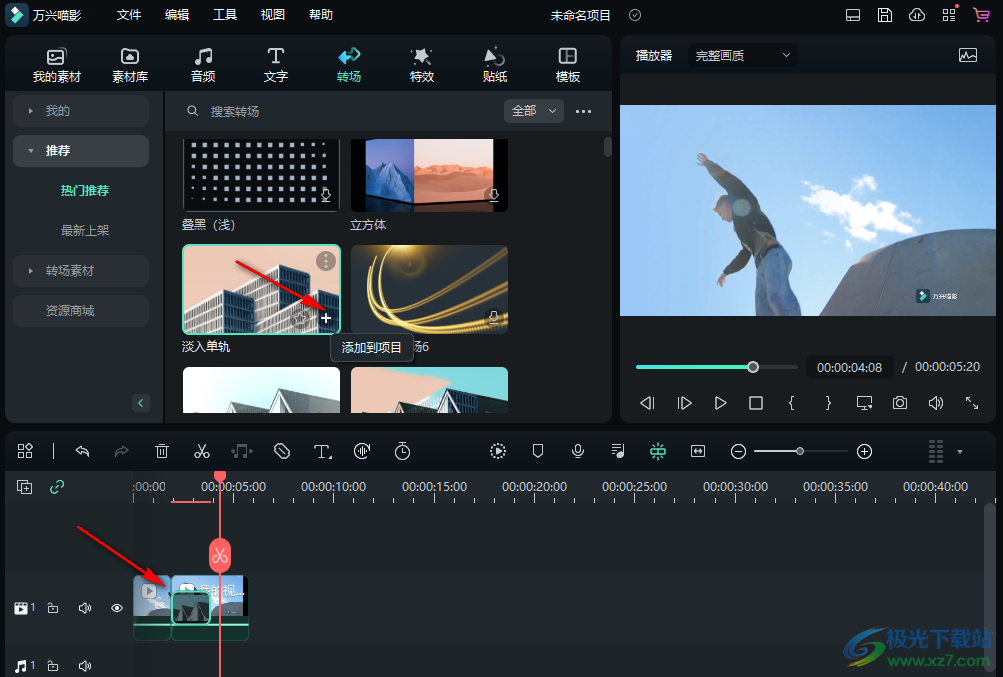Screen dimensions: 1003x677
Task: Click the voiceover microphone icon
Action: tap(578, 451)
